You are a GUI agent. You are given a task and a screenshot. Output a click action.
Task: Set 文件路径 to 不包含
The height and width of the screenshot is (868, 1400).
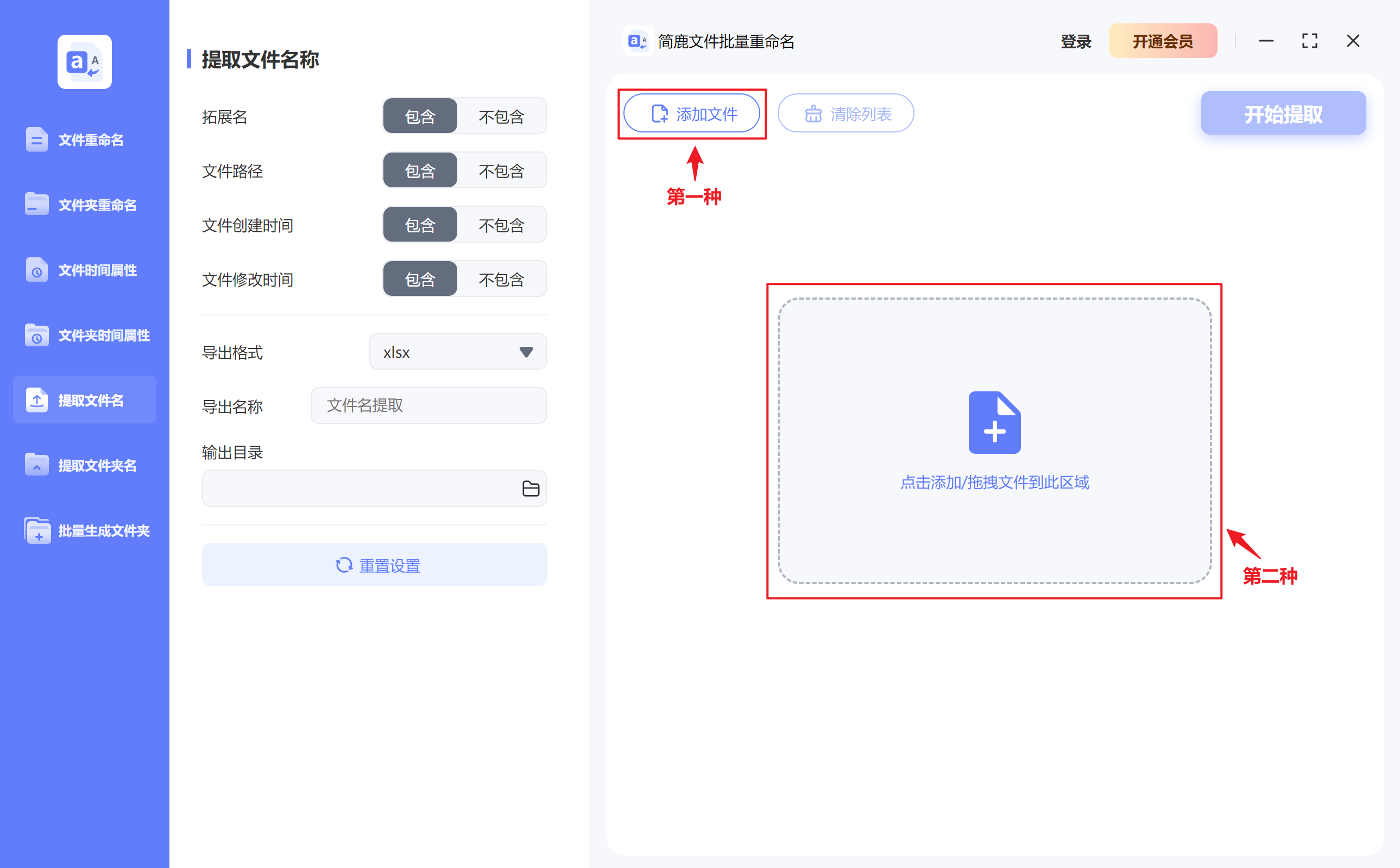tap(501, 171)
